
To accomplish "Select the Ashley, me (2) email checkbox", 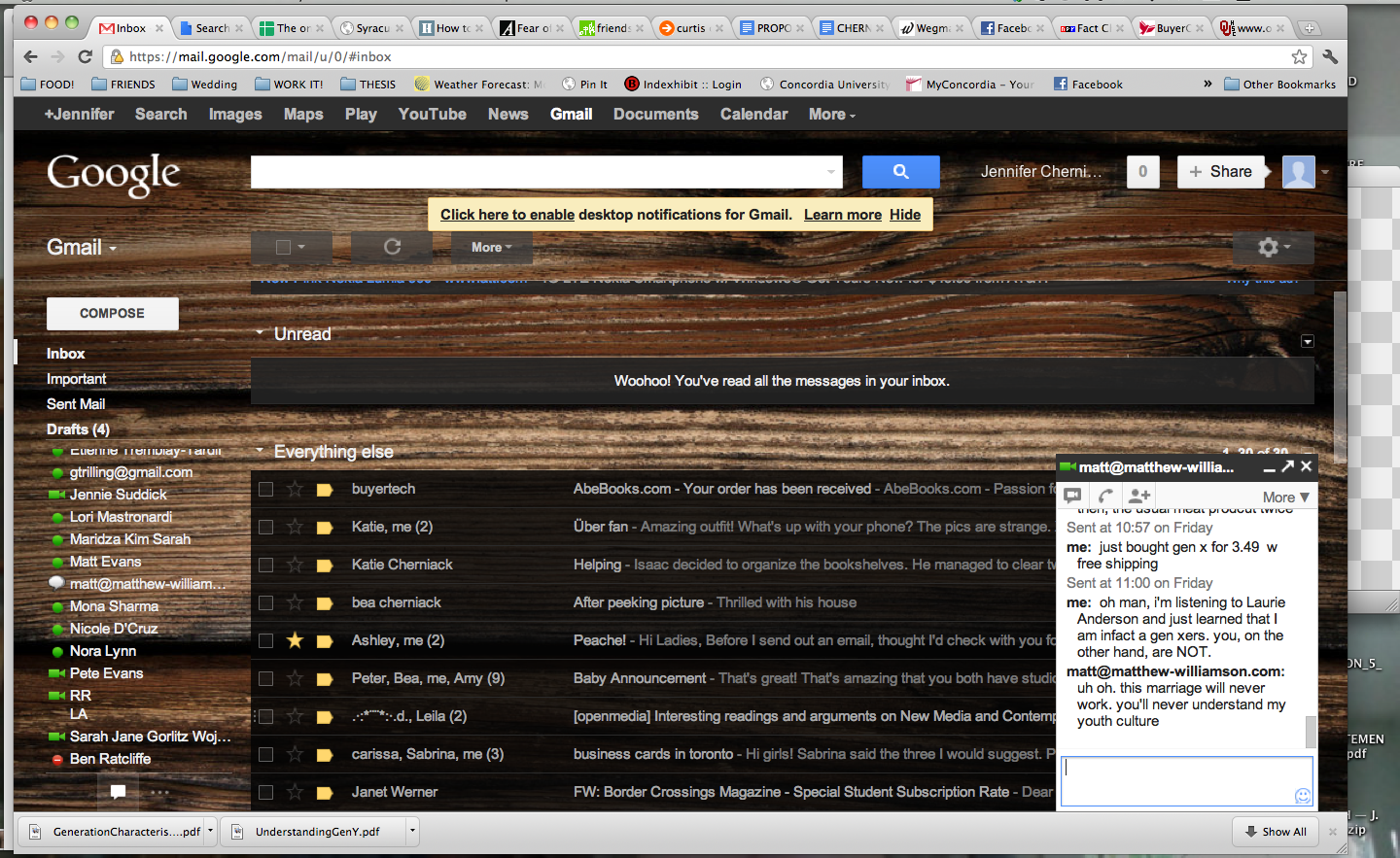I will point(265,640).
